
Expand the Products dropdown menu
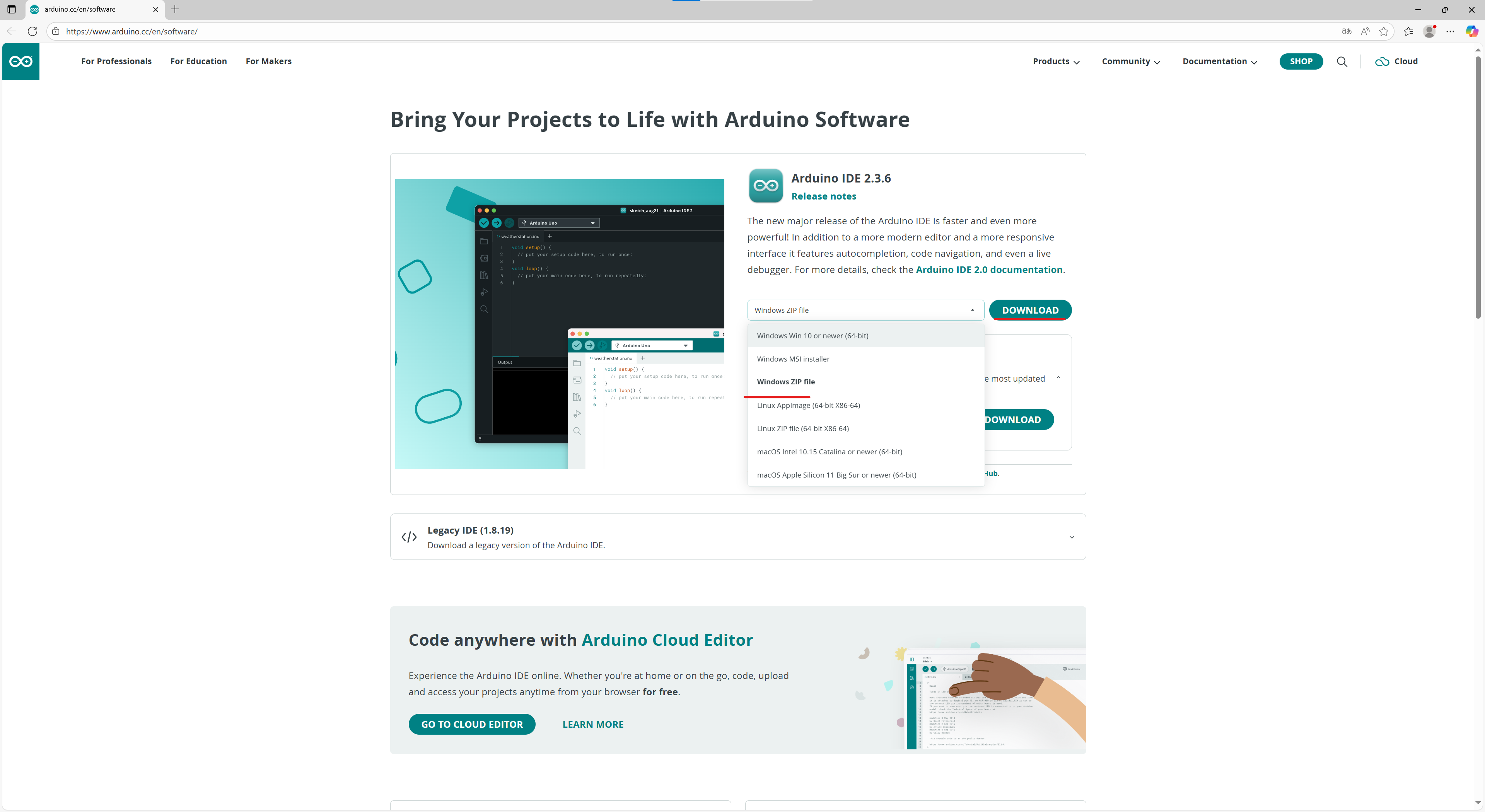(x=1056, y=61)
